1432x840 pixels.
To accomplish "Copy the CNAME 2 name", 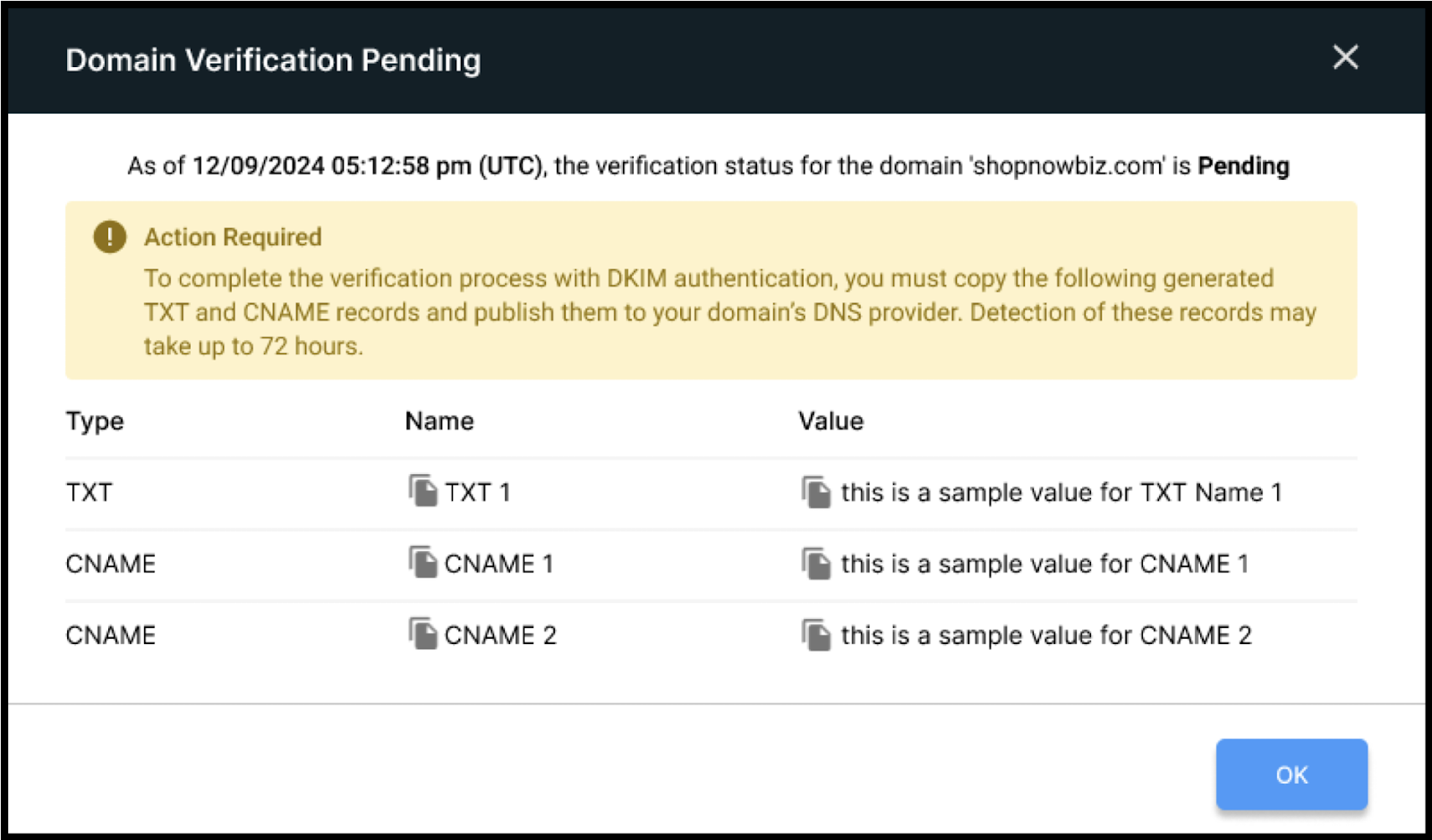I will pyautogui.click(x=422, y=634).
